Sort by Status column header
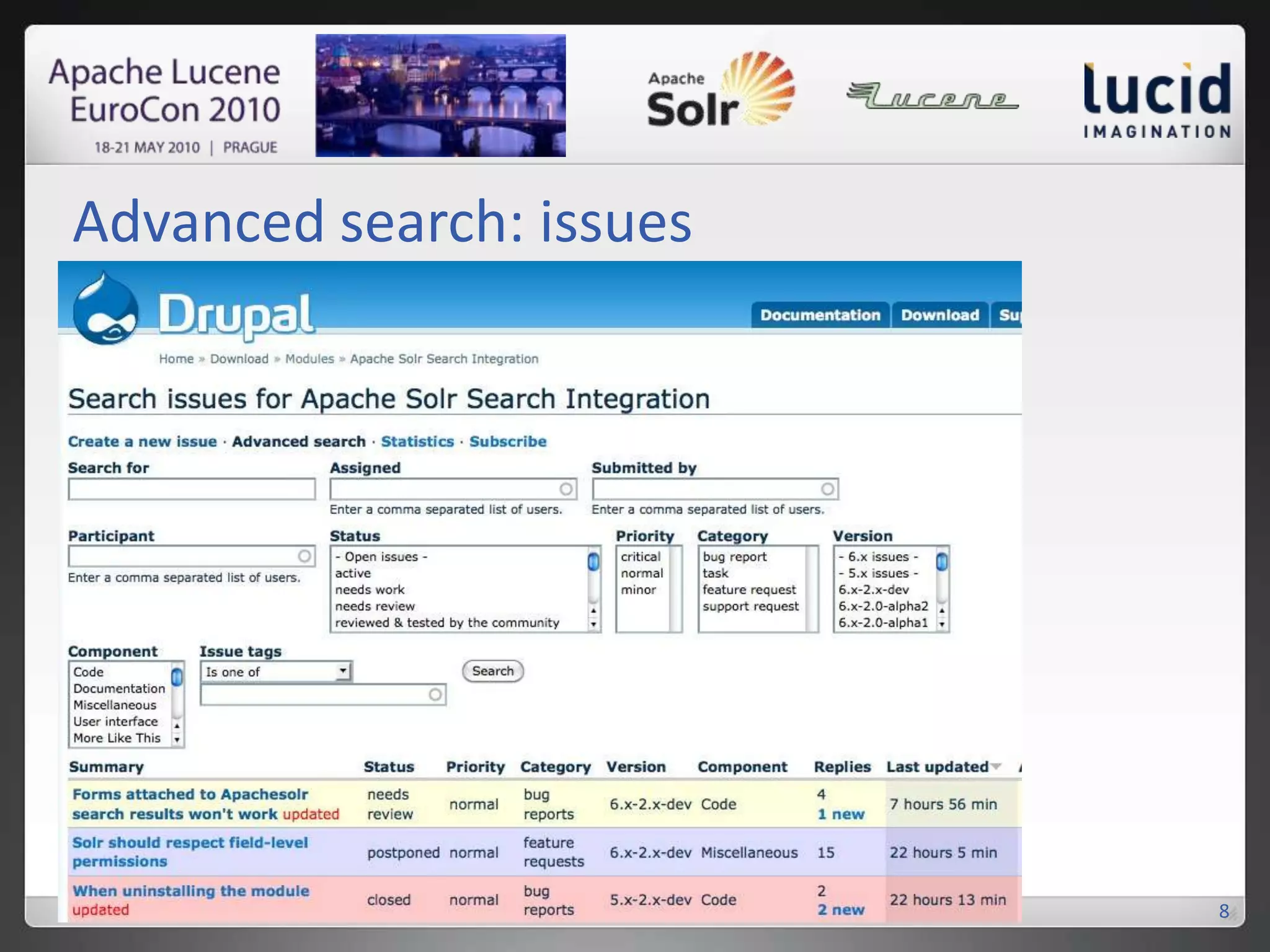This screenshot has height=952, width=1270. click(389, 767)
